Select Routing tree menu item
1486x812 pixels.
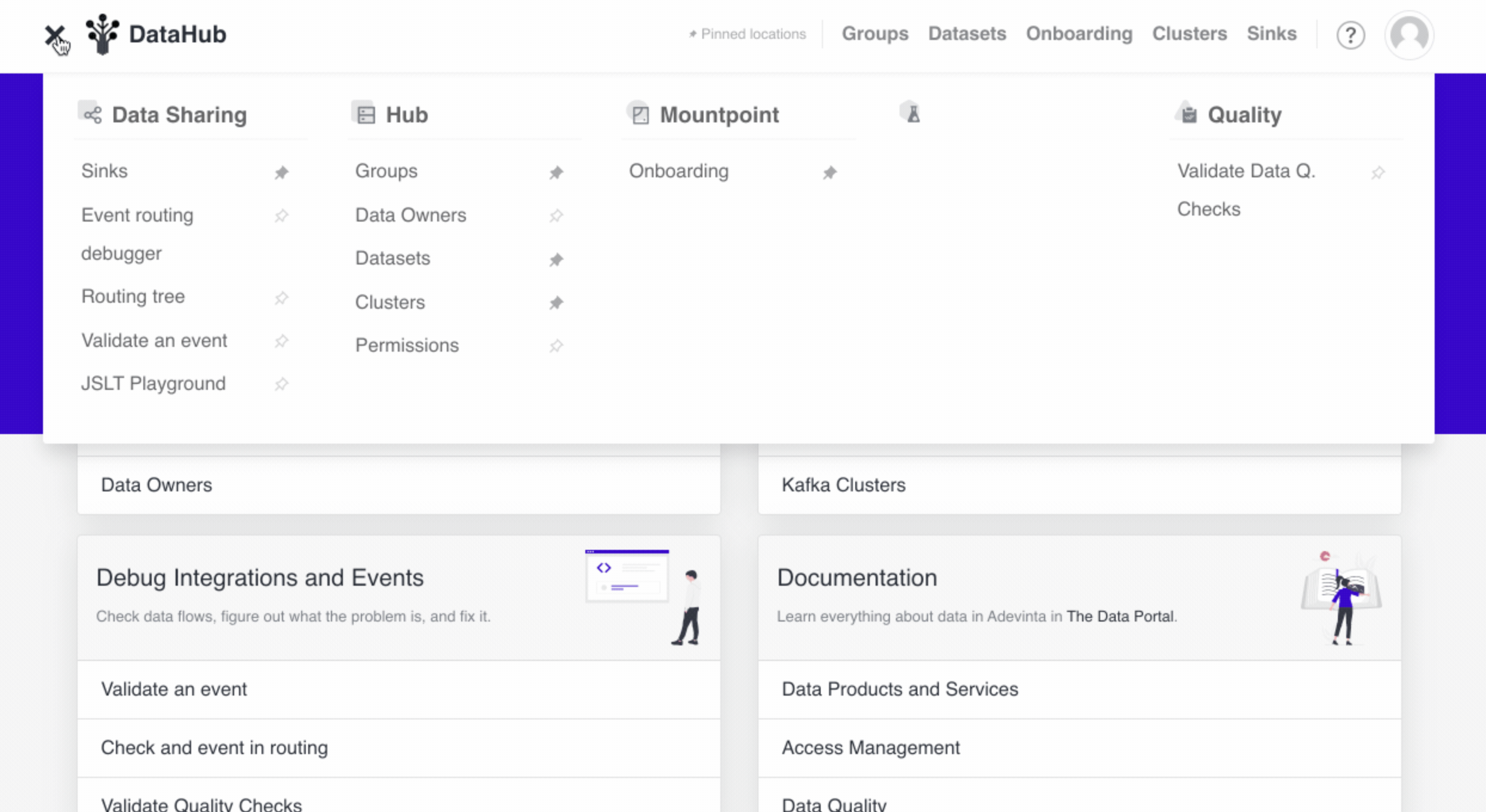click(x=133, y=296)
